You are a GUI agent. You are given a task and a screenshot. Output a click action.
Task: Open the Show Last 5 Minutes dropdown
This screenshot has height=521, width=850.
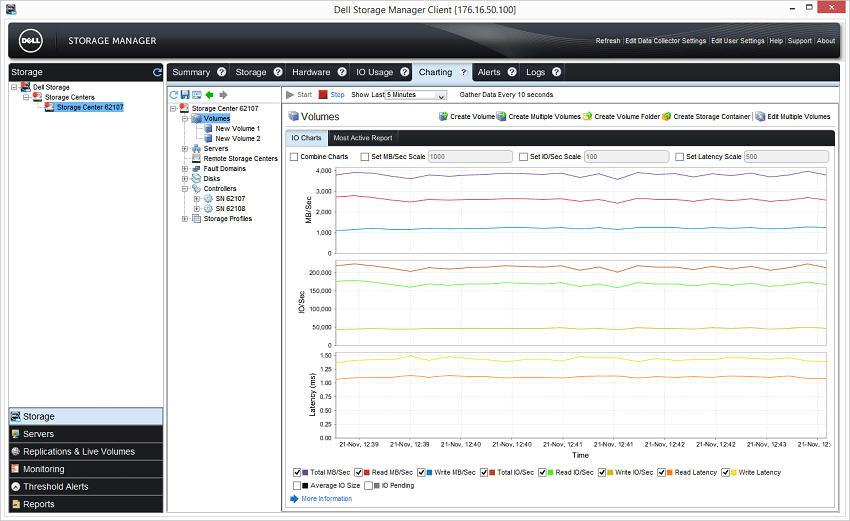point(416,95)
